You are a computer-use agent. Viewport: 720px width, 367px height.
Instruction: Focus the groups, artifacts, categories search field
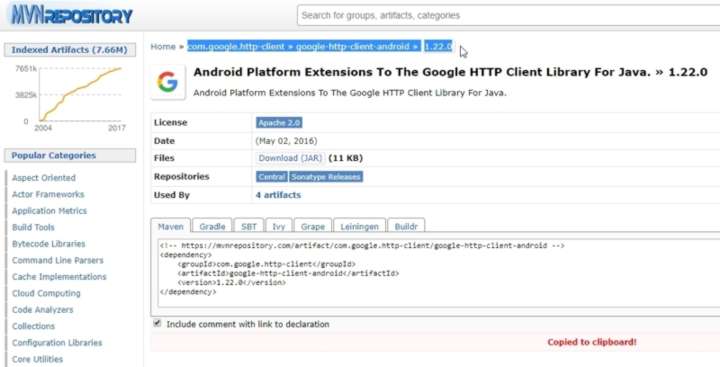pos(508,15)
